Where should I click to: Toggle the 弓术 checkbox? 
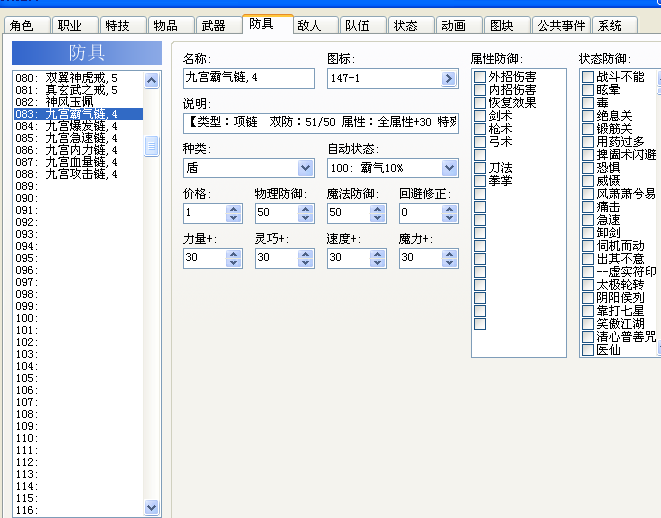(x=480, y=142)
